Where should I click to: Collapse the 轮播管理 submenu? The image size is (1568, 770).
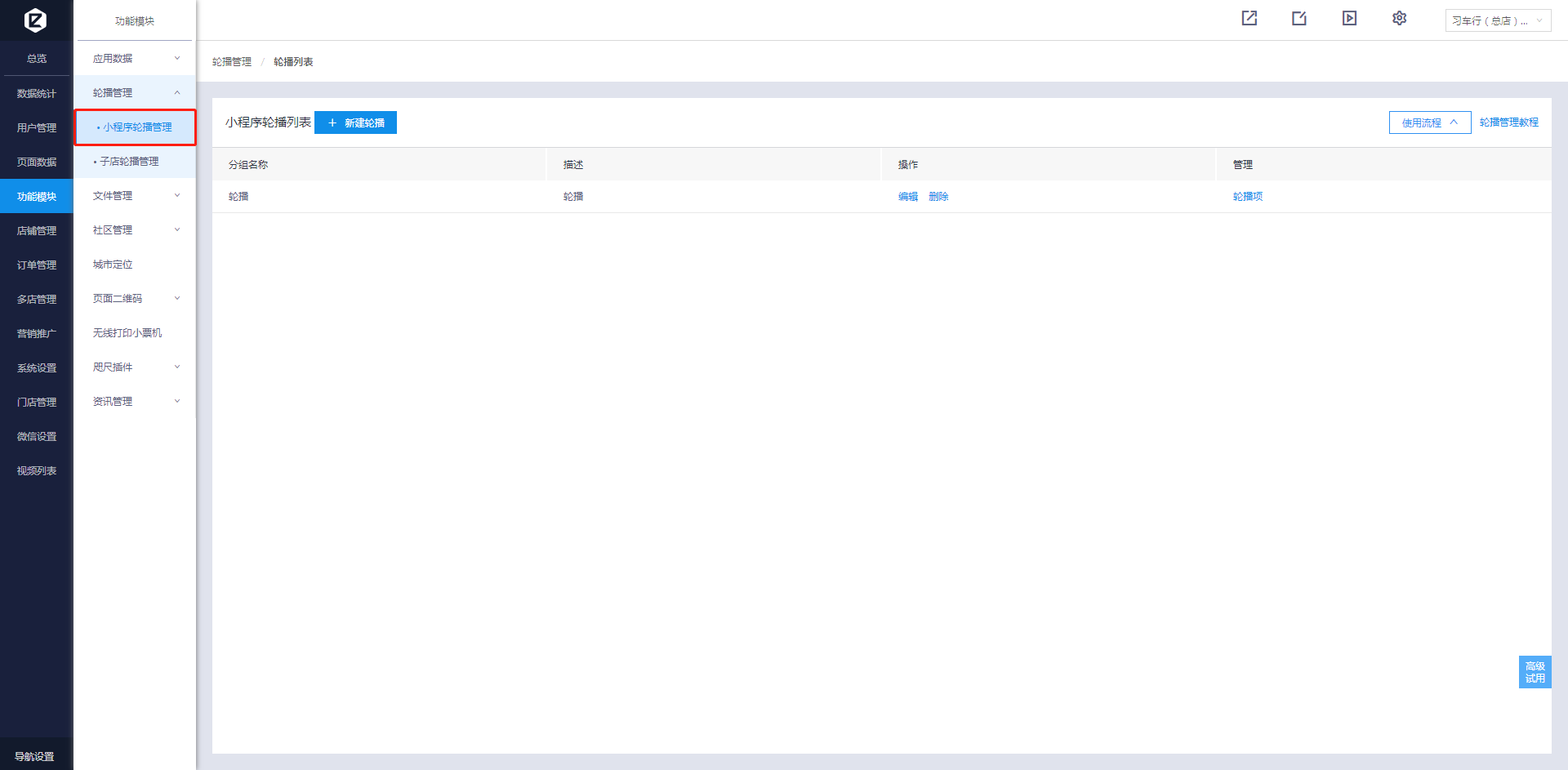point(136,93)
